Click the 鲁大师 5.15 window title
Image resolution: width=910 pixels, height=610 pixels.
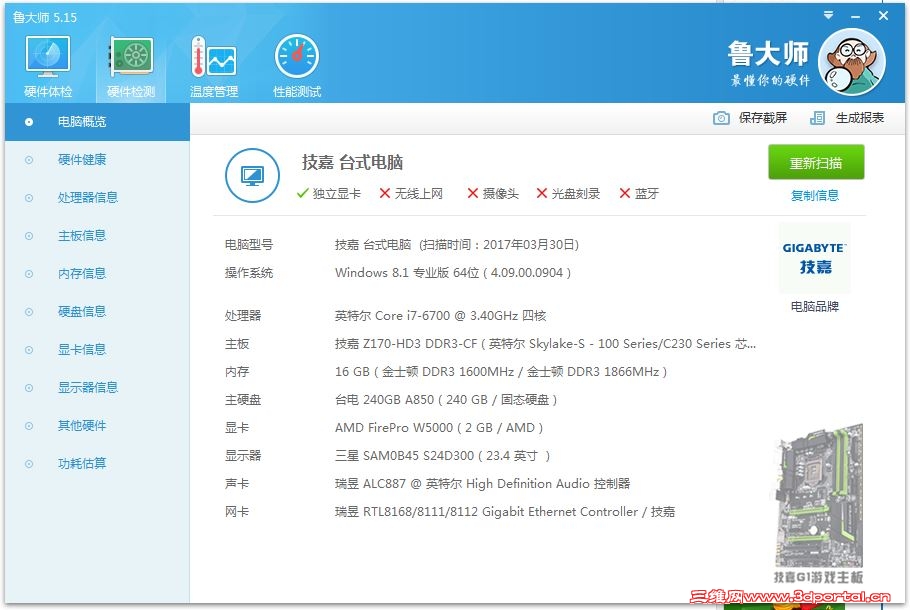[45, 17]
